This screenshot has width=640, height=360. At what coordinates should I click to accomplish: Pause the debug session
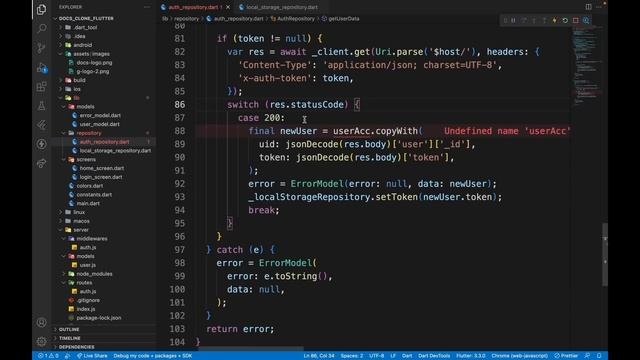point(513,20)
